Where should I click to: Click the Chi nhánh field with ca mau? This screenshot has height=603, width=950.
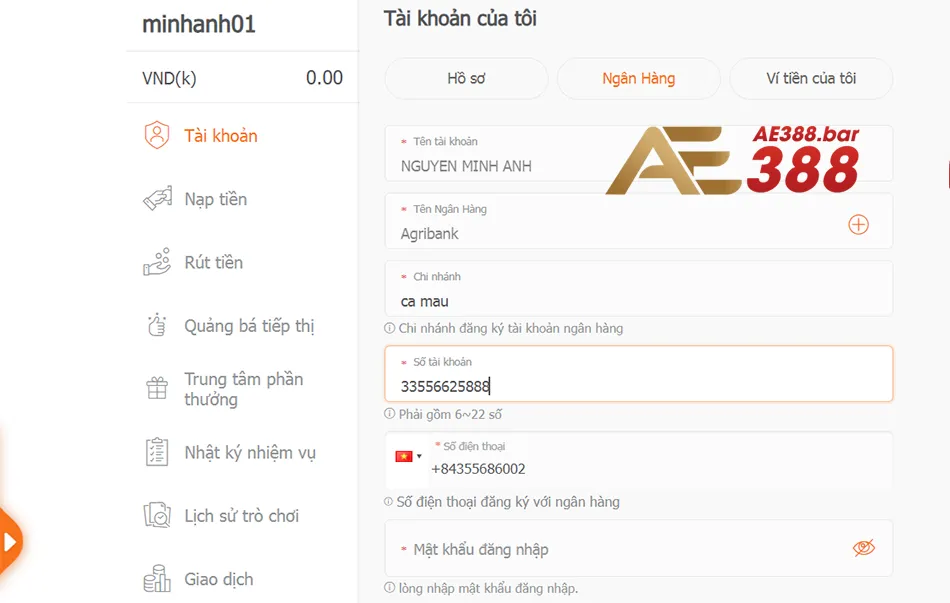[639, 288]
